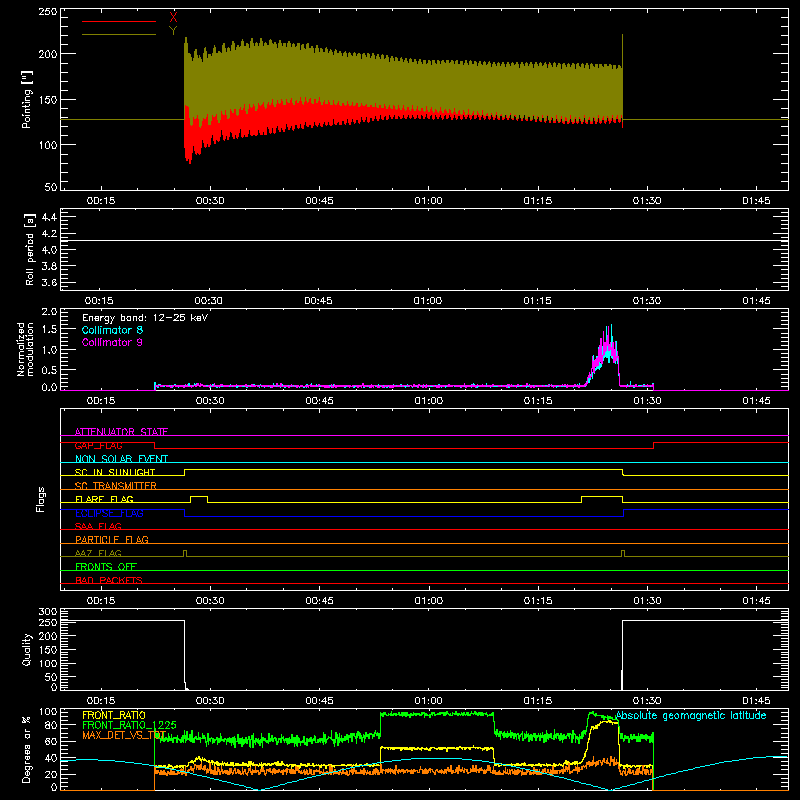Click the 300 tick on the Quality axis
The width and height of the screenshot is (800, 800).
click(48, 612)
